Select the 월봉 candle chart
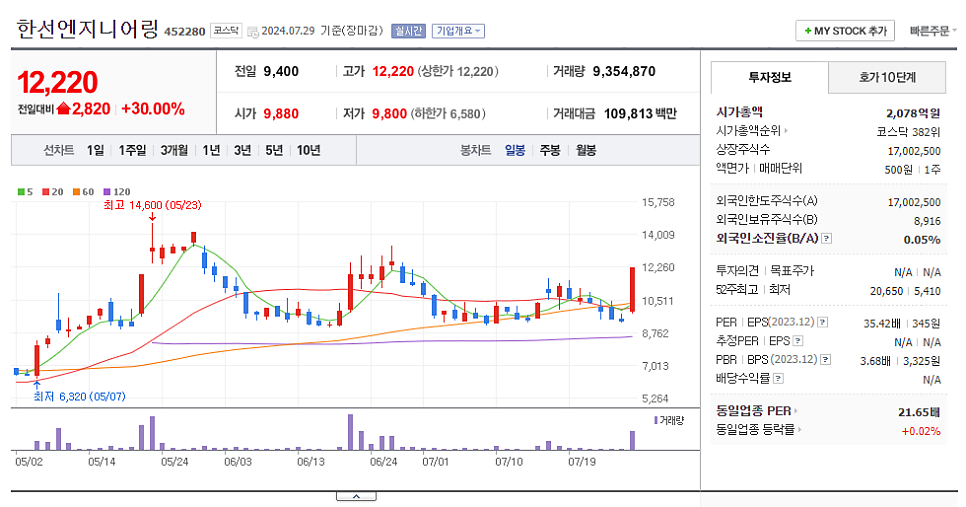Image resolution: width=966 pixels, height=507 pixels. 586,150
